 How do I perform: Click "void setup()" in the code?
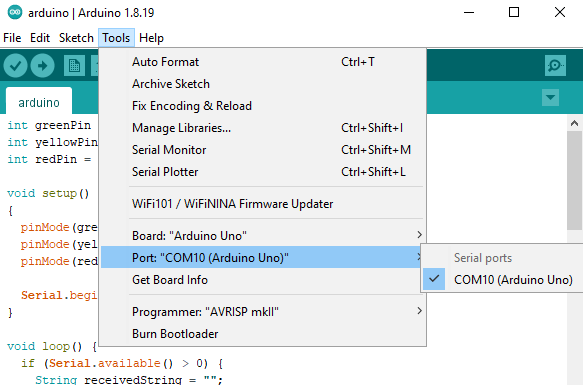coord(48,193)
